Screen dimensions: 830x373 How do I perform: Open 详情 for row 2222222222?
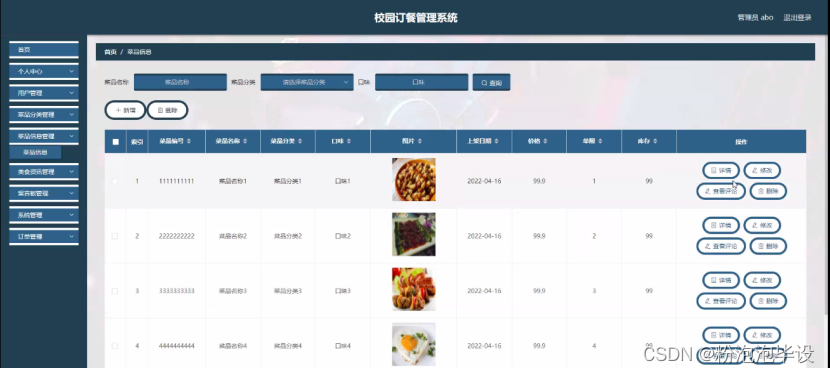721,225
